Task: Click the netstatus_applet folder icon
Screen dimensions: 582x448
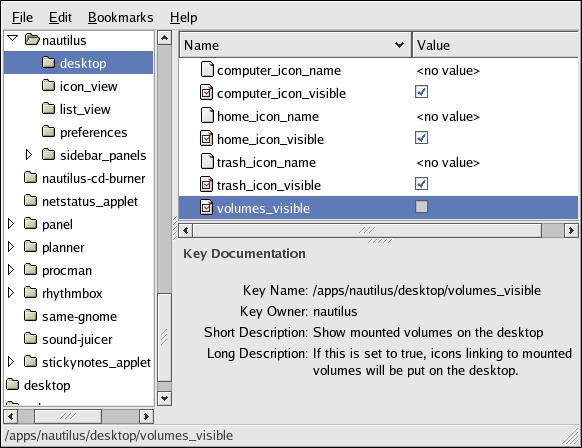Action: 30,201
